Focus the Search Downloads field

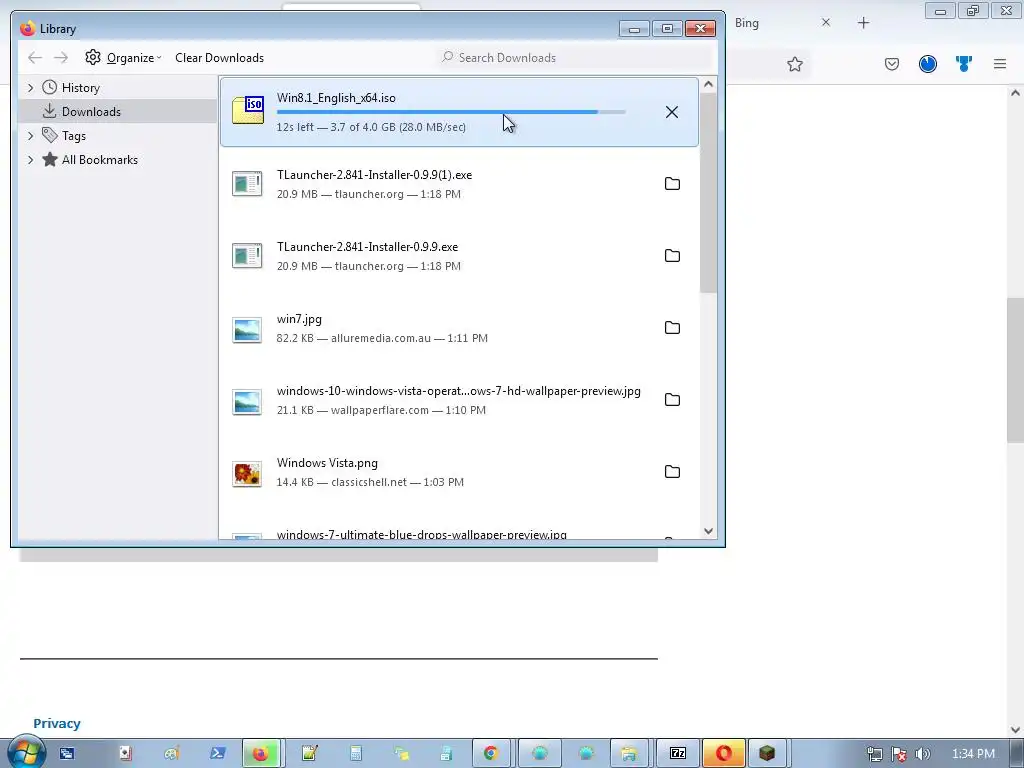tap(575, 57)
